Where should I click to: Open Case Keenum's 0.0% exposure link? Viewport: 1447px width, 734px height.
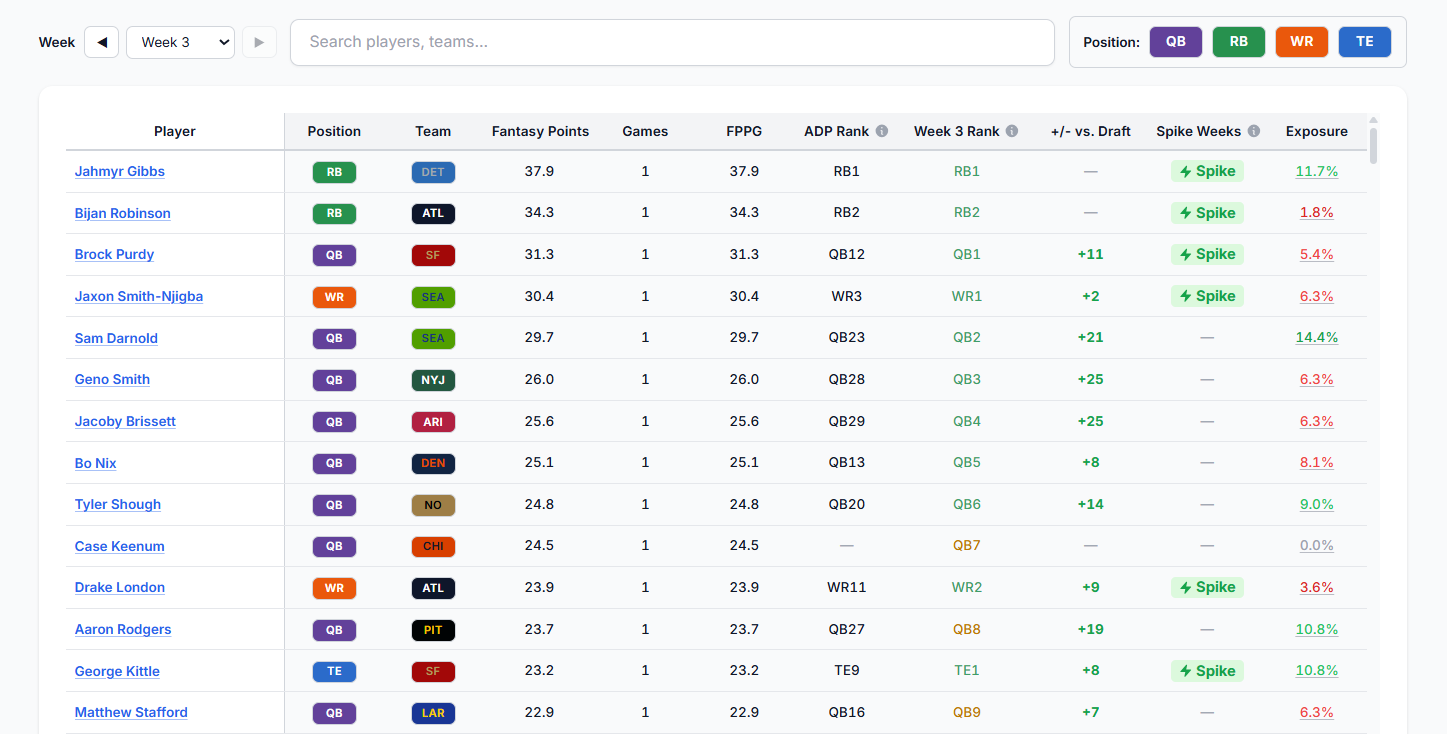coord(1316,546)
